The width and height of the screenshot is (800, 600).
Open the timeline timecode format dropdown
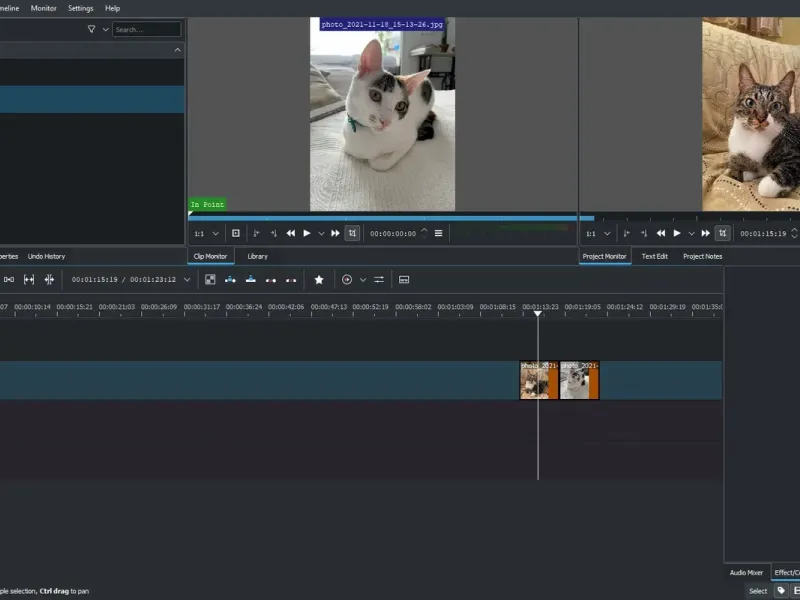click(186, 280)
